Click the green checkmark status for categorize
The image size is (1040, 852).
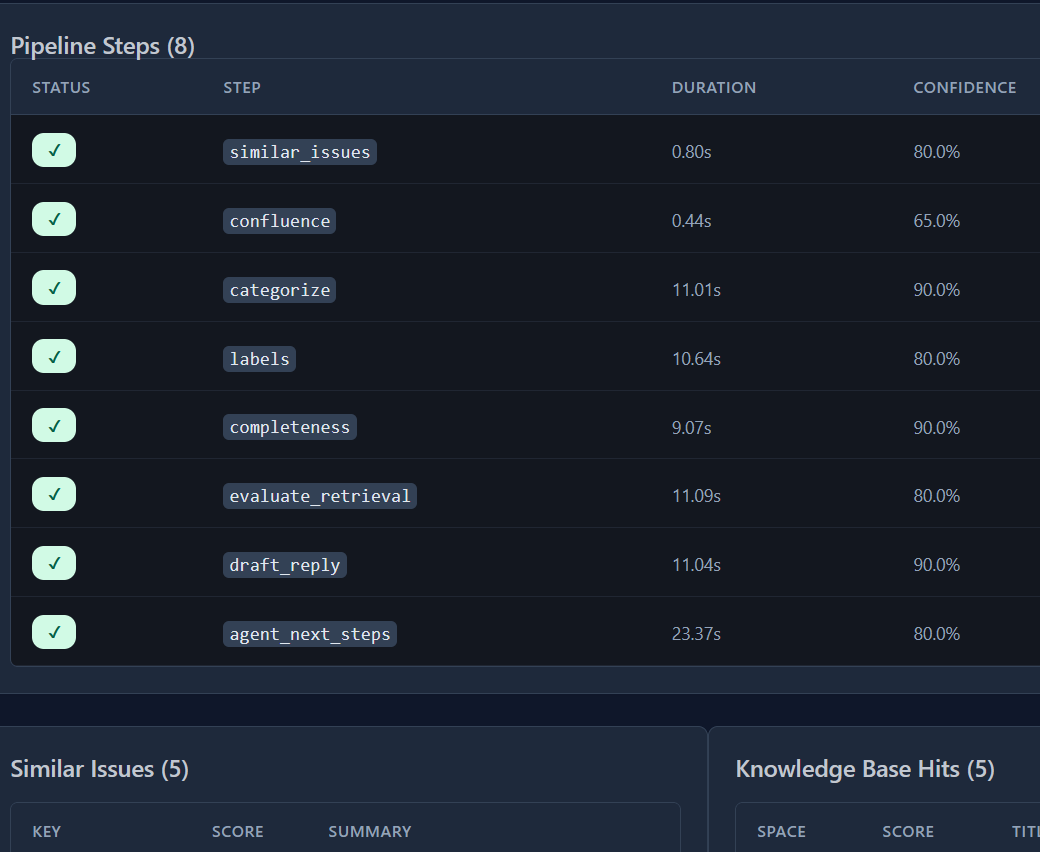54,288
